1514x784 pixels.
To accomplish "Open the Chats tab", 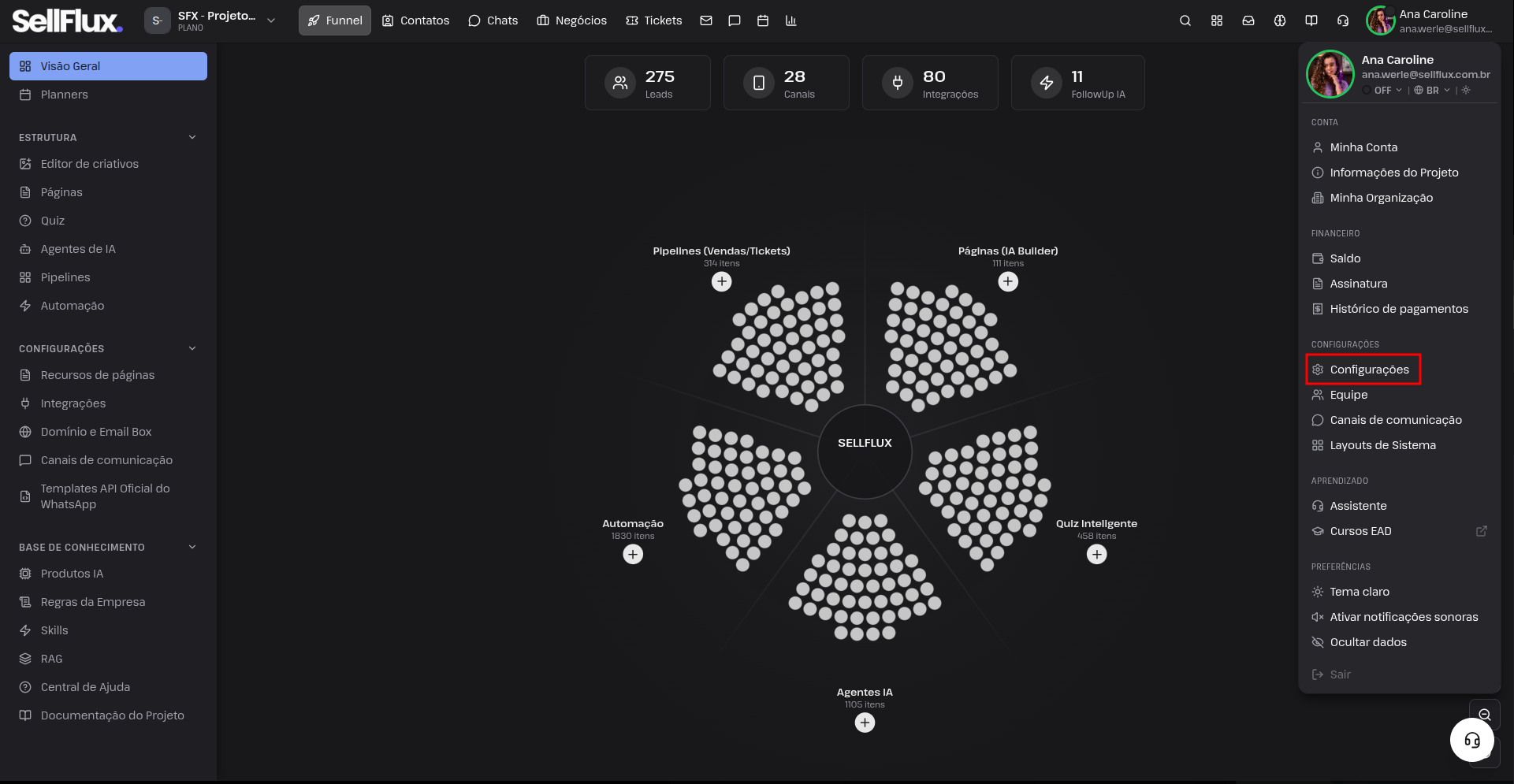I will click(x=493, y=20).
